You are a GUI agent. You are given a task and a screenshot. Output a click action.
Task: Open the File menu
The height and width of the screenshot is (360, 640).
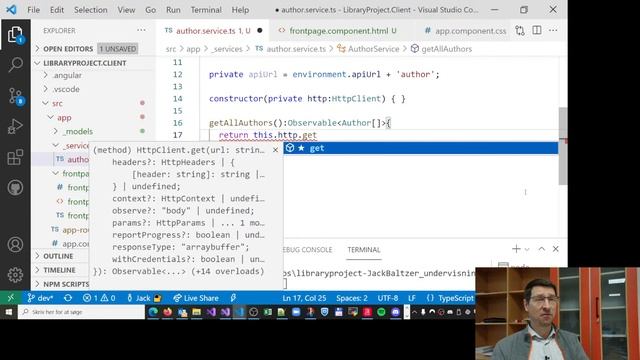tap(33, 10)
